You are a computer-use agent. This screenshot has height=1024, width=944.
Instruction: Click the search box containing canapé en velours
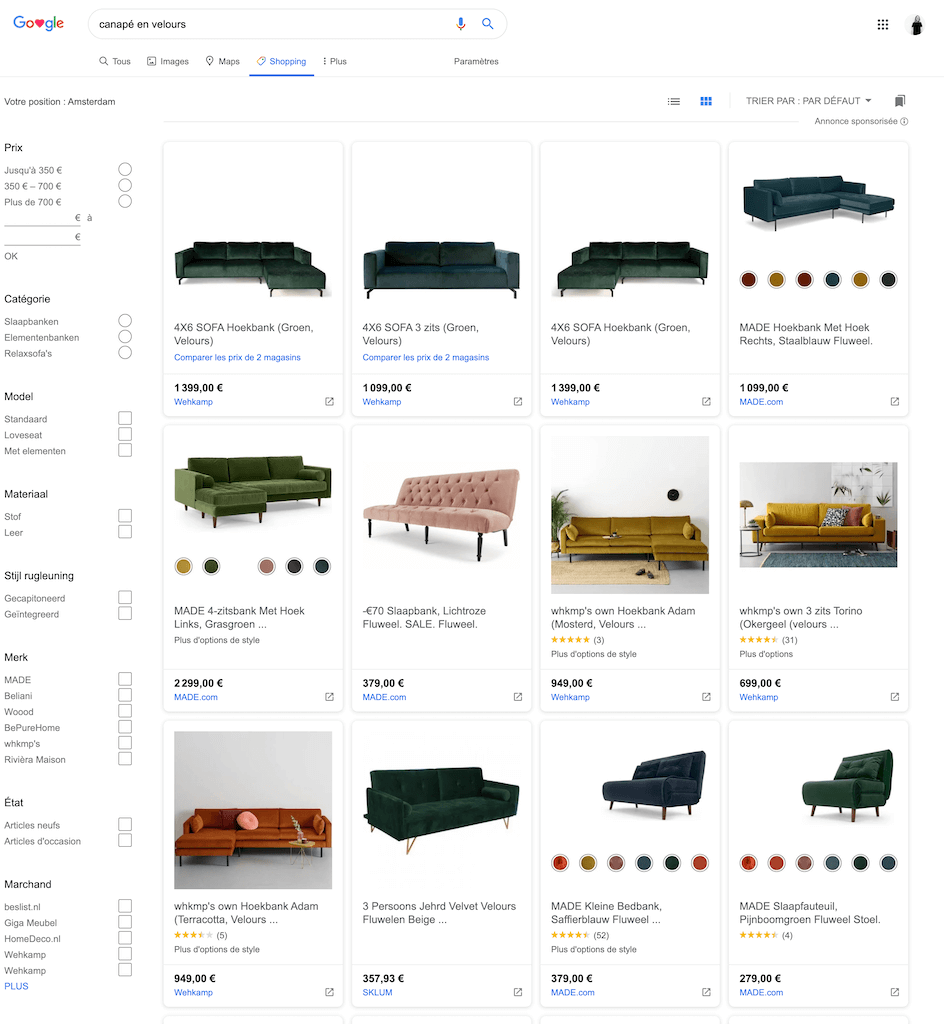[x=270, y=24]
